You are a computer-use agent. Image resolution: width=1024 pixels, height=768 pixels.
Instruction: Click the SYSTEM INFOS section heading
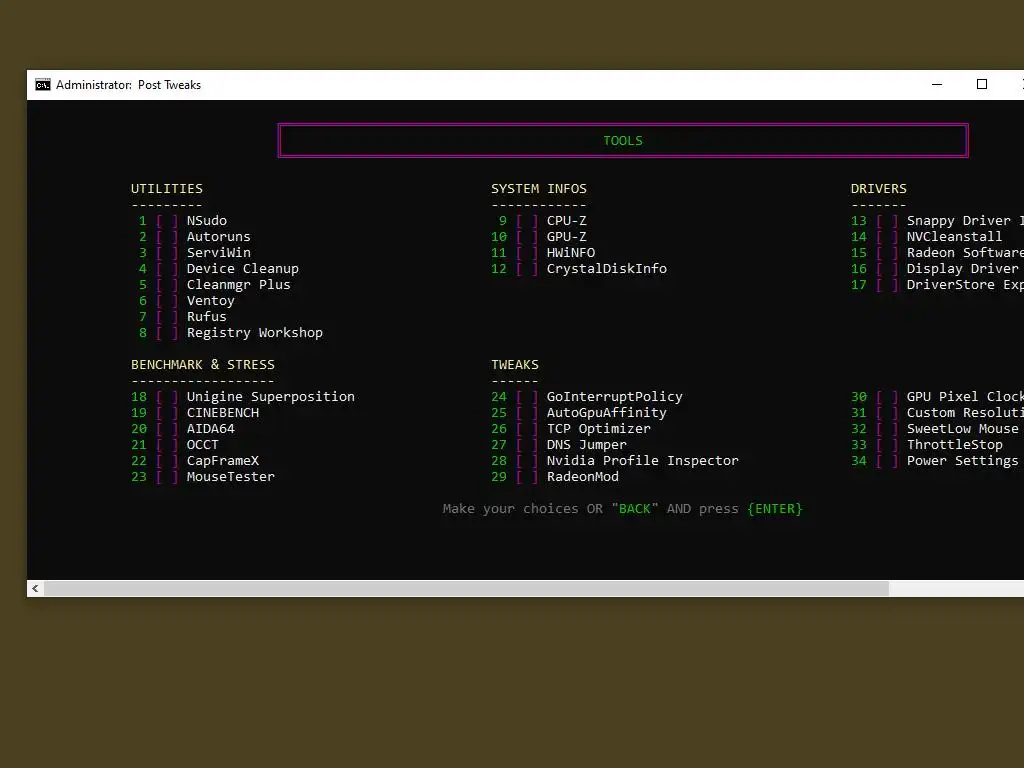539,189
